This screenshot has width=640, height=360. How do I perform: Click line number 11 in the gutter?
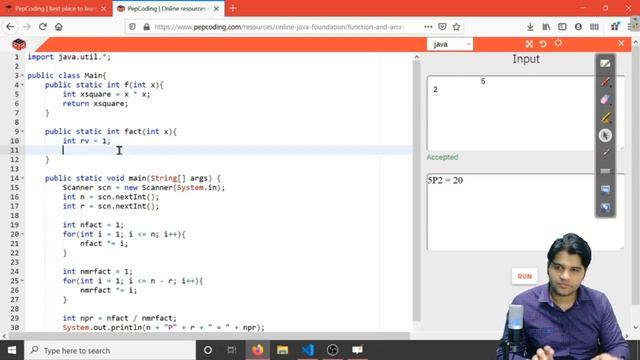(14, 150)
